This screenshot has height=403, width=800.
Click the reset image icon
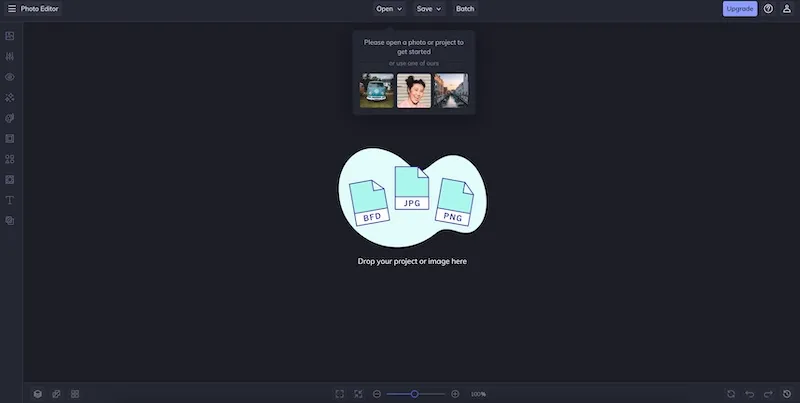[731, 394]
